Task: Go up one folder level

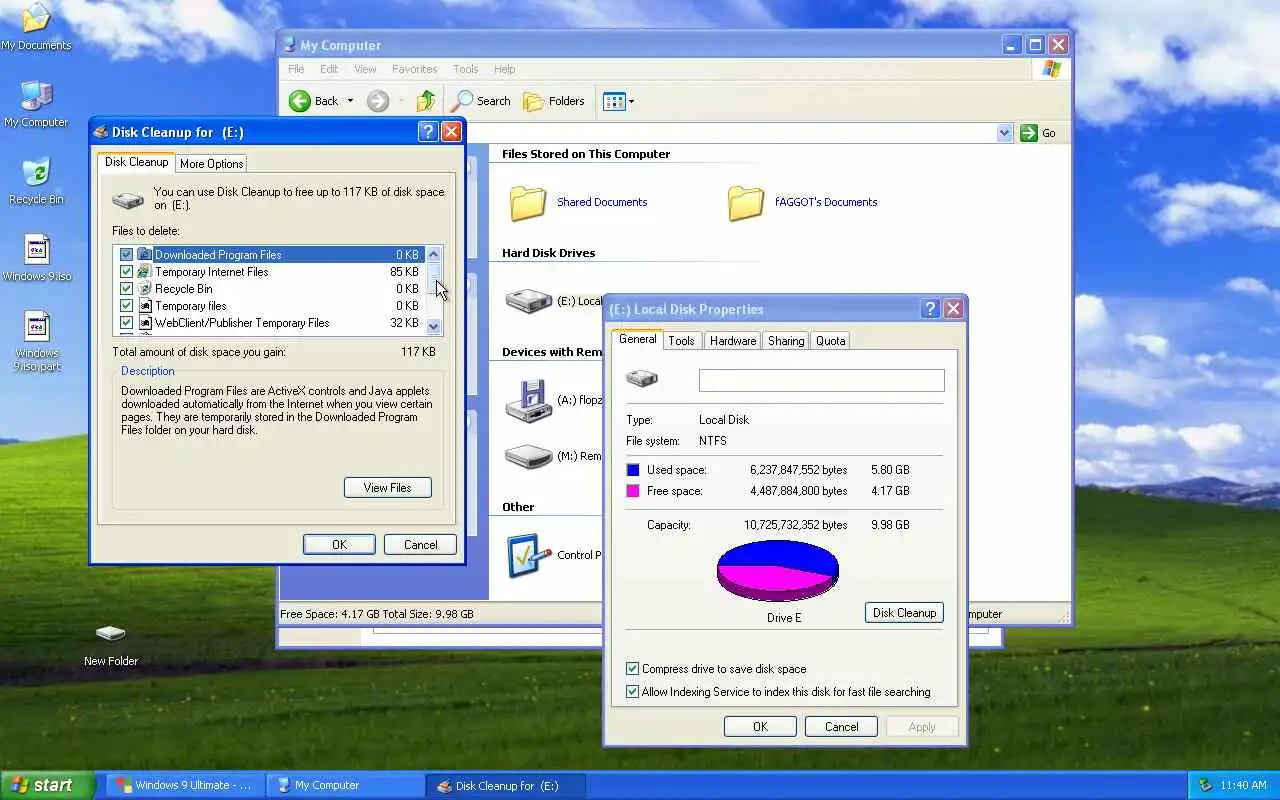Action: (x=426, y=101)
